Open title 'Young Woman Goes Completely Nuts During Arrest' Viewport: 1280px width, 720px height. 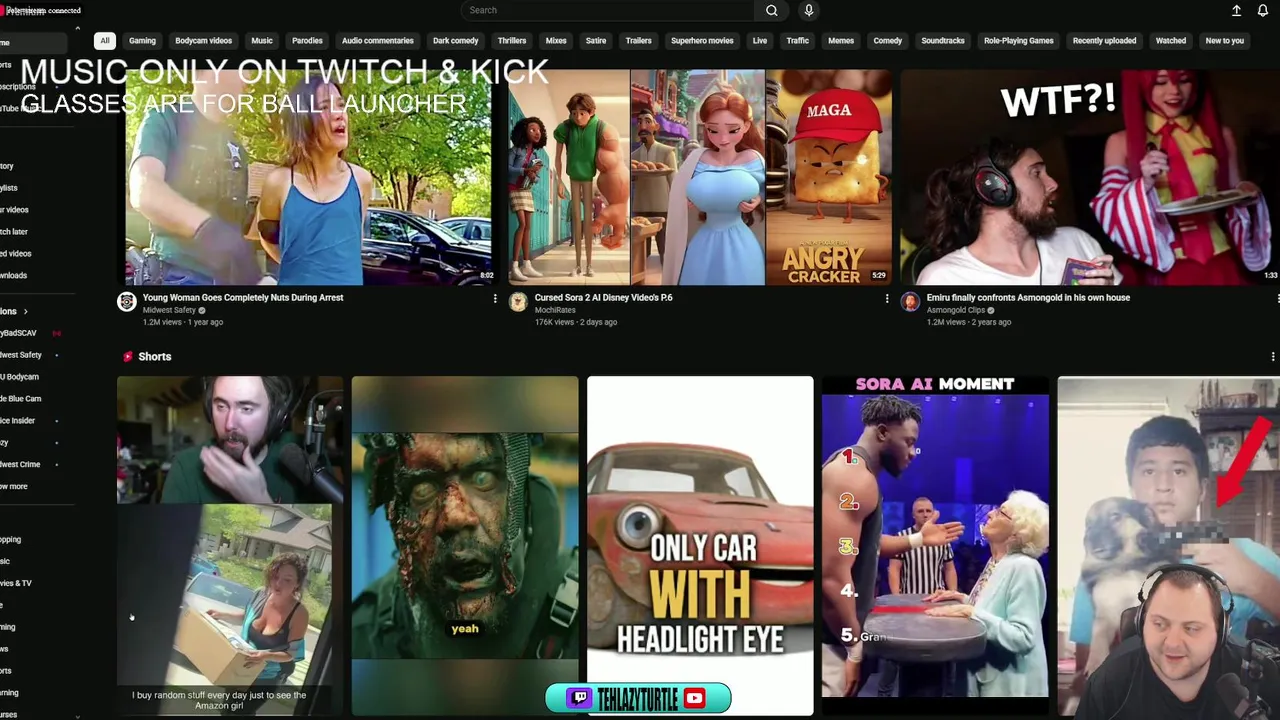point(243,298)
